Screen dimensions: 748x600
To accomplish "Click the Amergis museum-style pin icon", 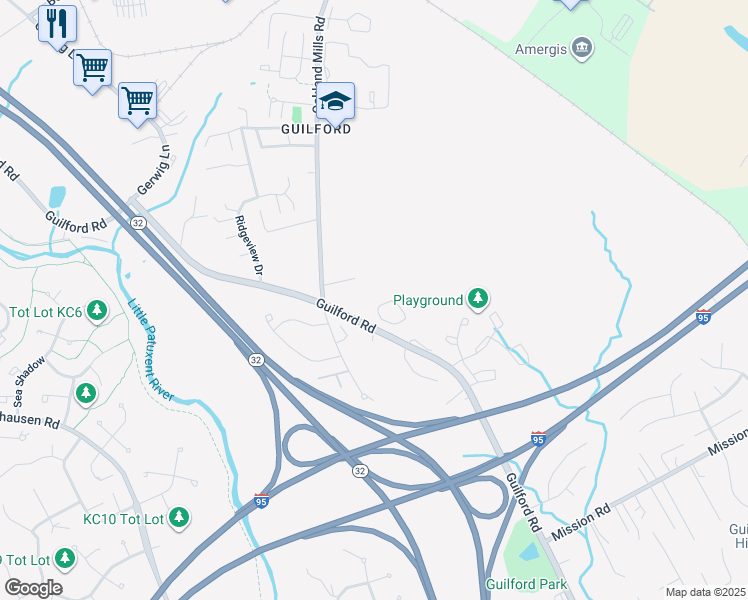I will tap(582, 49).
